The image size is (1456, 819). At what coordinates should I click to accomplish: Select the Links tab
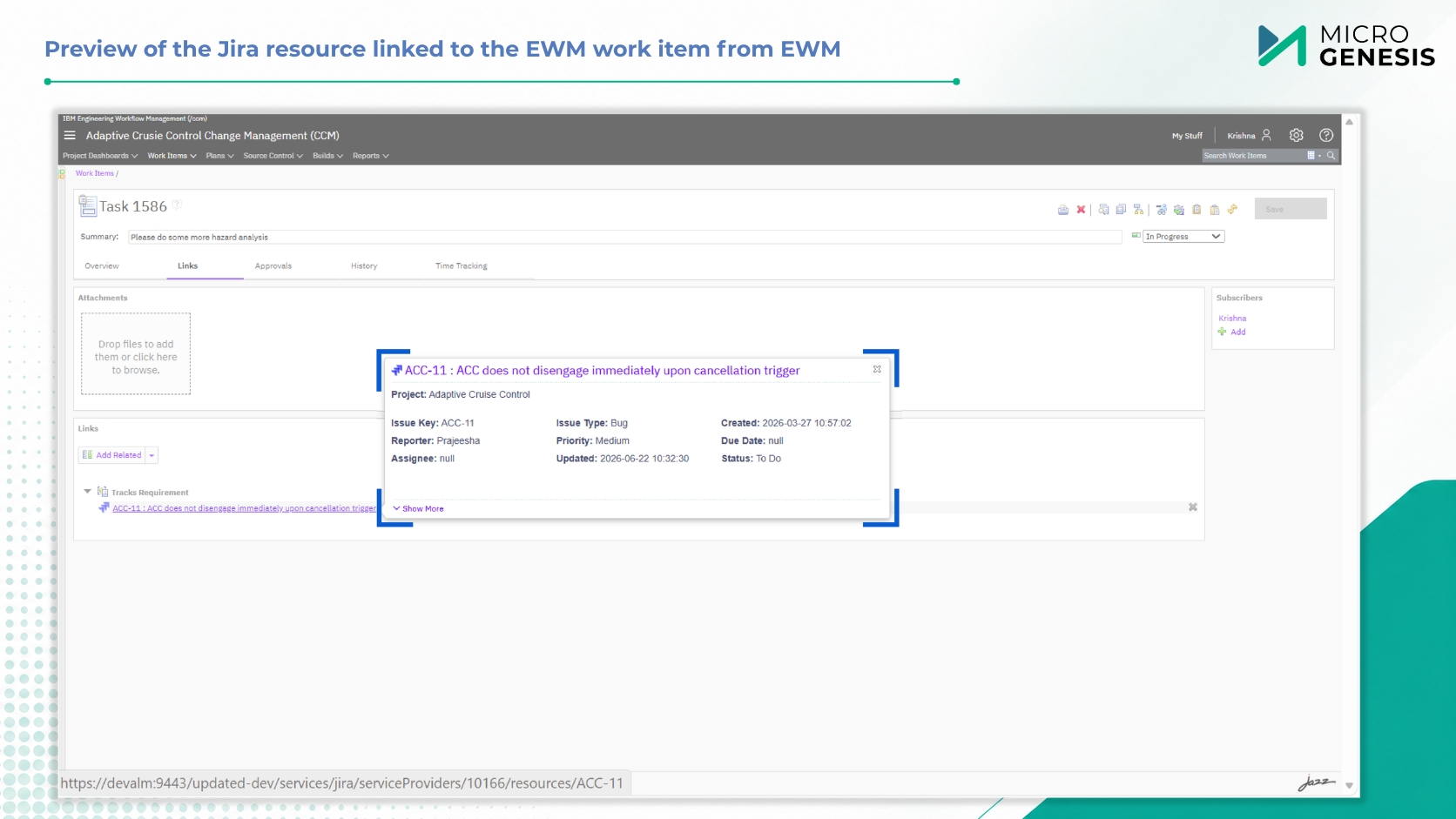(x=188, y=266)
